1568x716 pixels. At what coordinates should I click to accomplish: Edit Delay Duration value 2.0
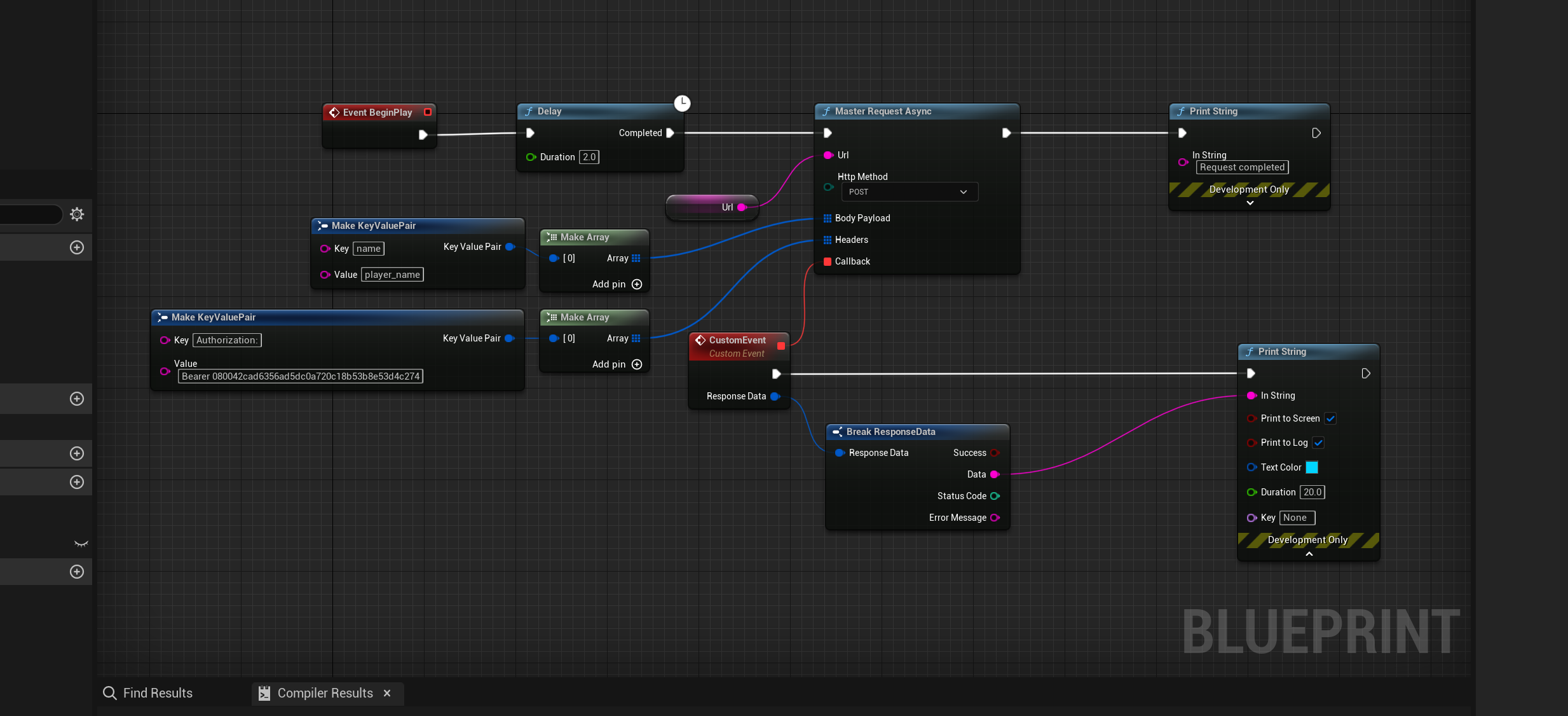pyautogui.click(x=589, y=157)
